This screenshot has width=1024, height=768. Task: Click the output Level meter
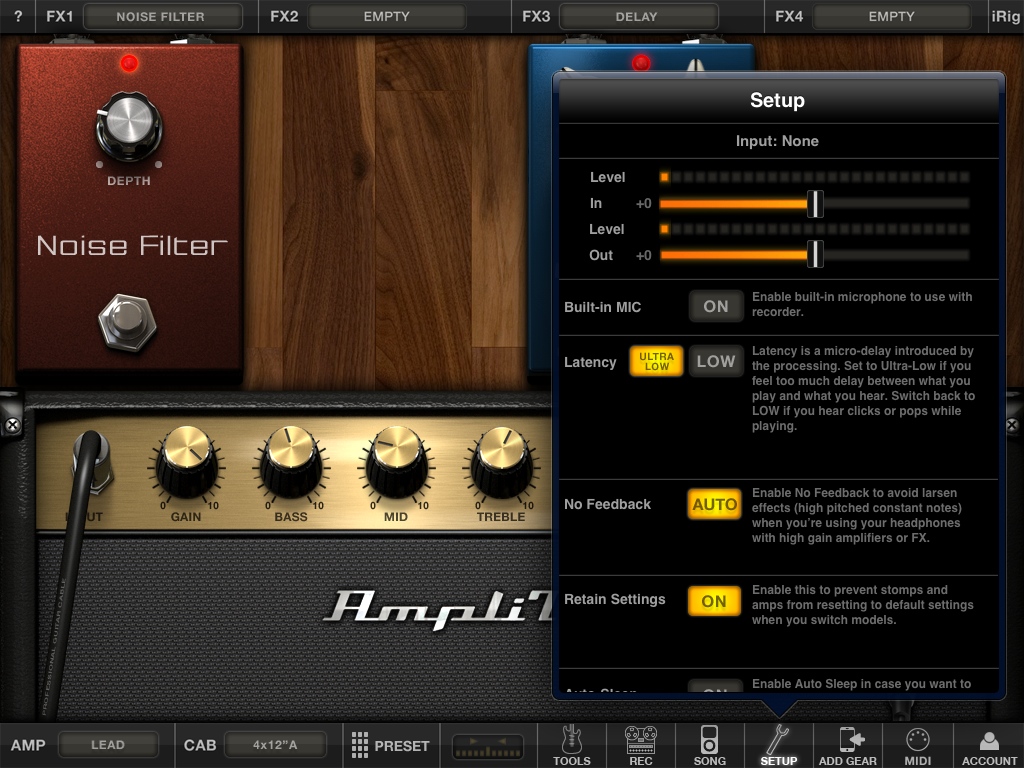814,229
